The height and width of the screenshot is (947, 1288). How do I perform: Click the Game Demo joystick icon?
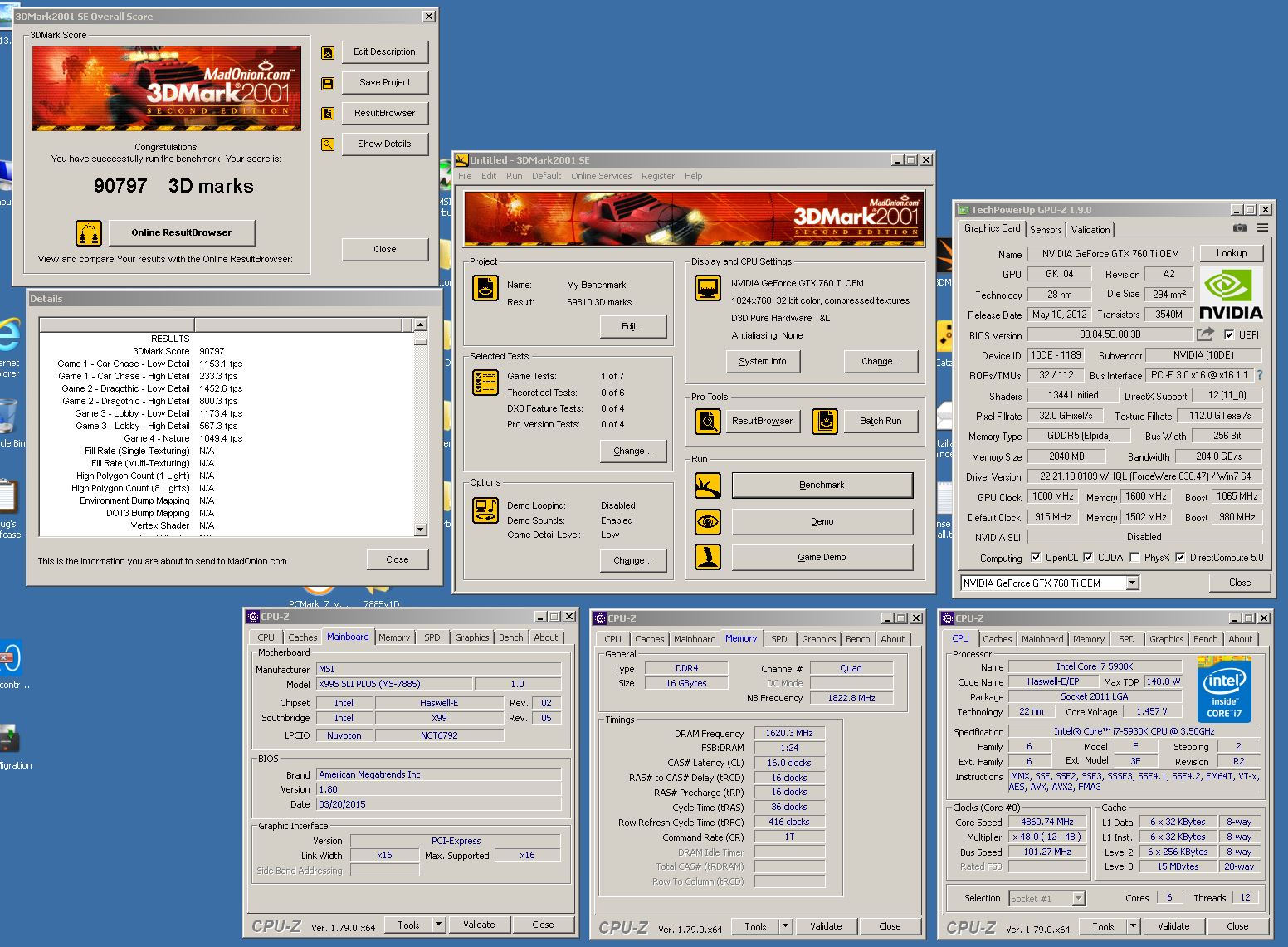click(708, 557)
